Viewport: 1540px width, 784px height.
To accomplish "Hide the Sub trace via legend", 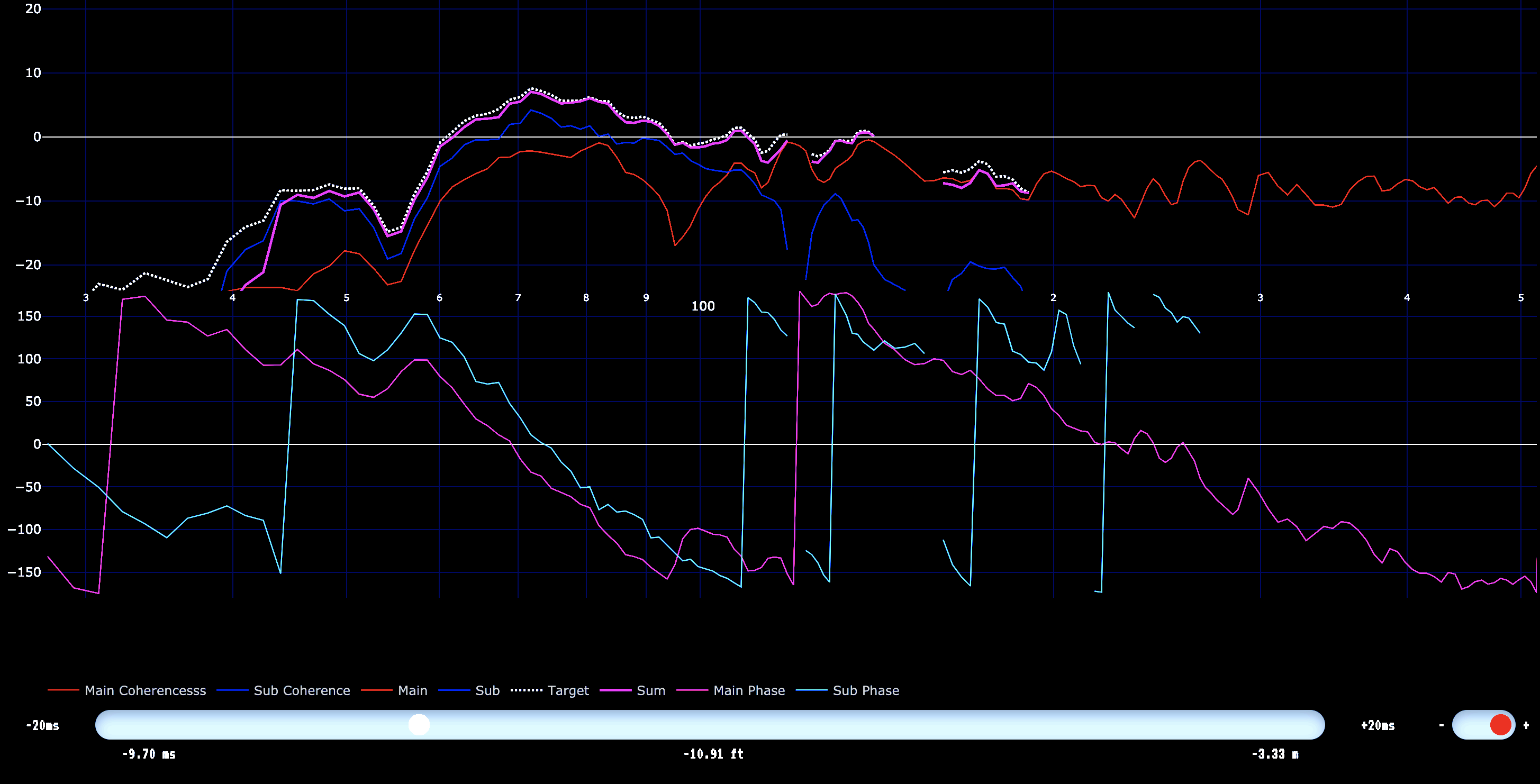I will [469, 690].
